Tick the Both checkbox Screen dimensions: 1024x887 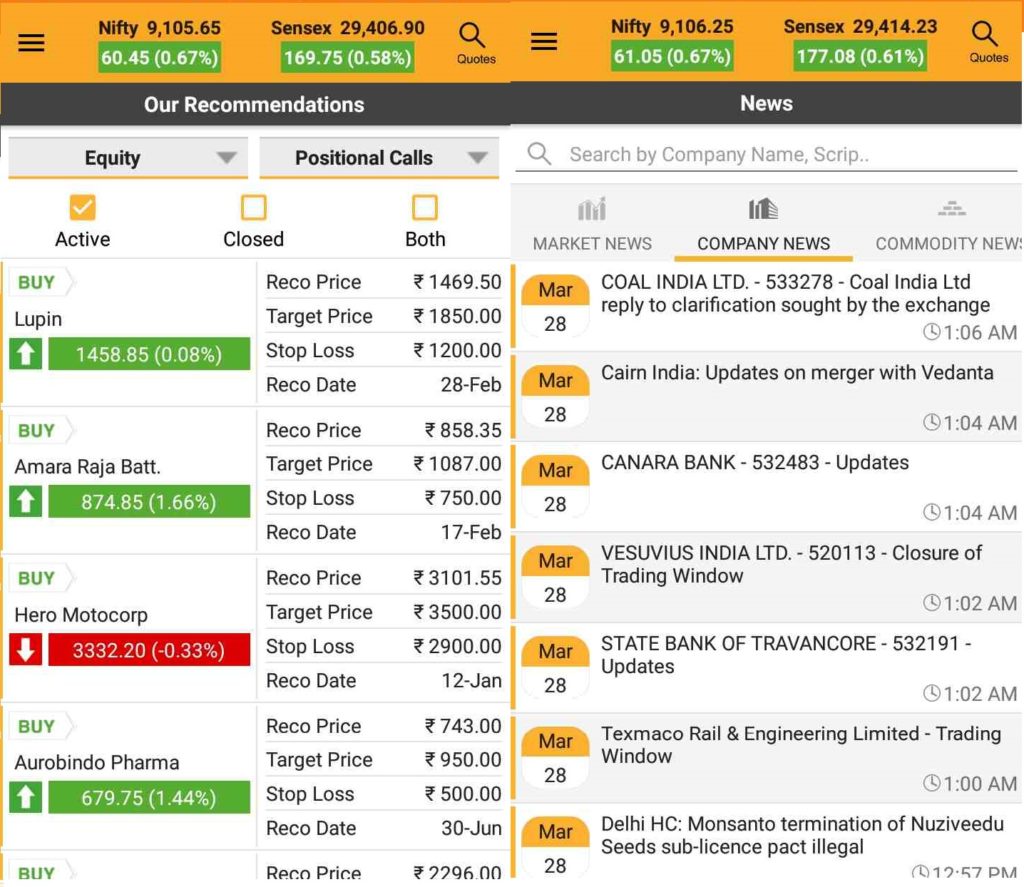pyautogui.click(x=425, y=208)
